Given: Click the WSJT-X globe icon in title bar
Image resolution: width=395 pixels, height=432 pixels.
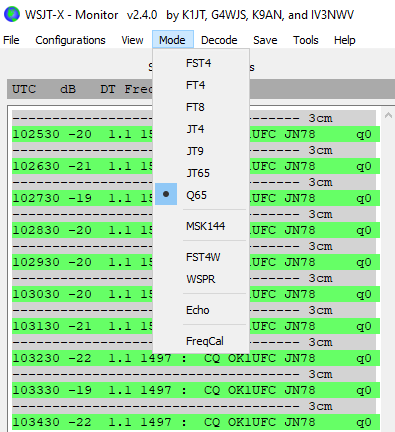Looking at the screenshot, I should click(12, 14).
